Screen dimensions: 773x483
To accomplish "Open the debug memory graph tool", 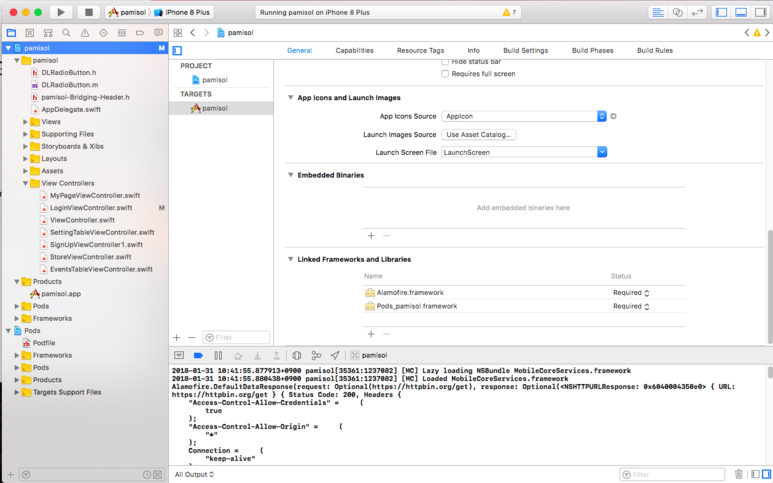I will click(x=316, y=355).
